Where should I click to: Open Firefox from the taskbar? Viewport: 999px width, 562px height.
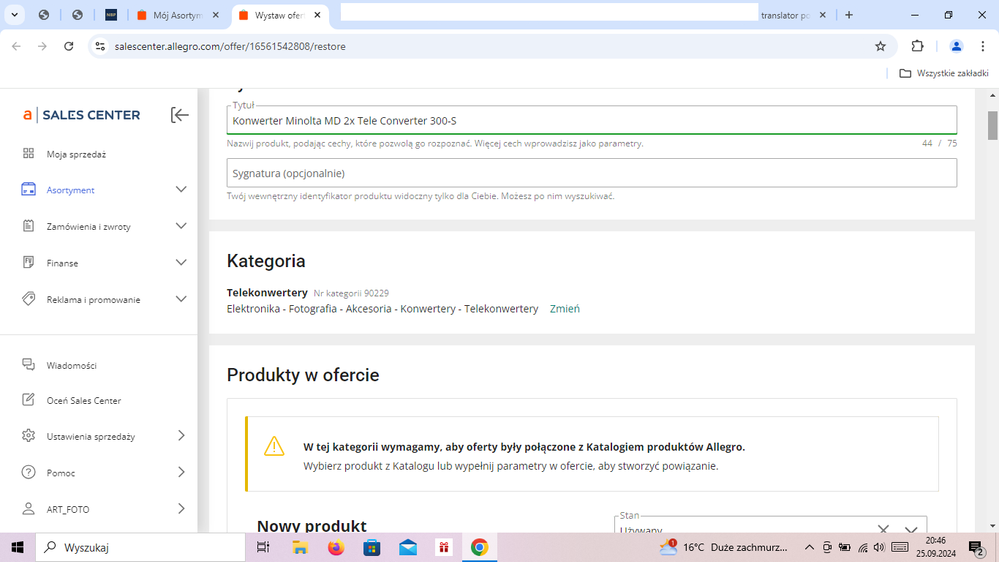(x=336, y=547)
